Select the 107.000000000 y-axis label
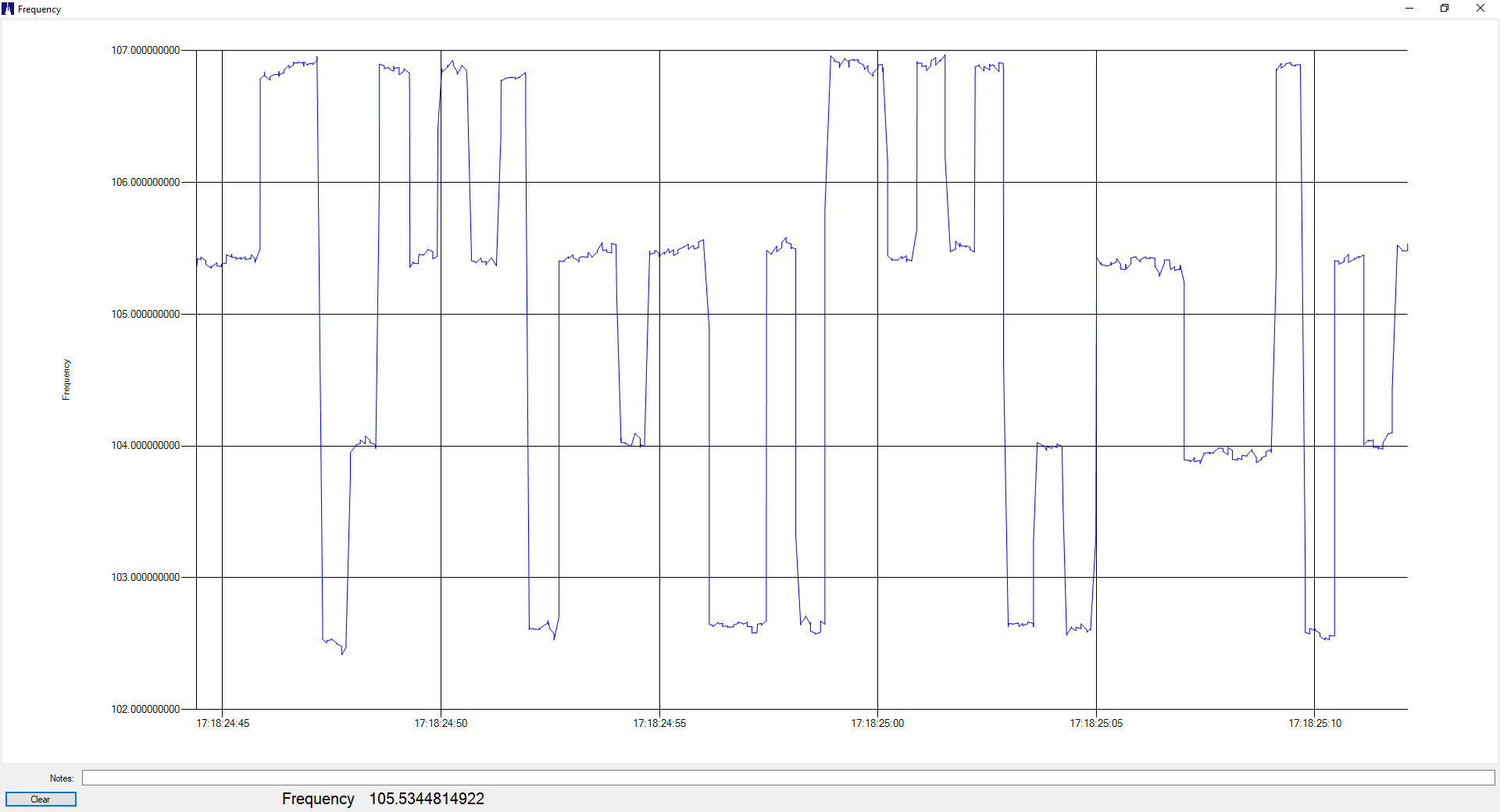The height and width of the screenshot is (812, 1500). (x=145, y=50)
